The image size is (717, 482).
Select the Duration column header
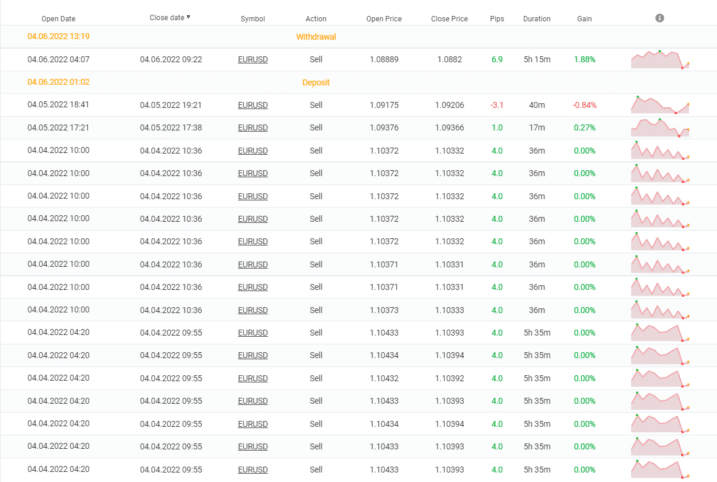click(x=536, y=18)
